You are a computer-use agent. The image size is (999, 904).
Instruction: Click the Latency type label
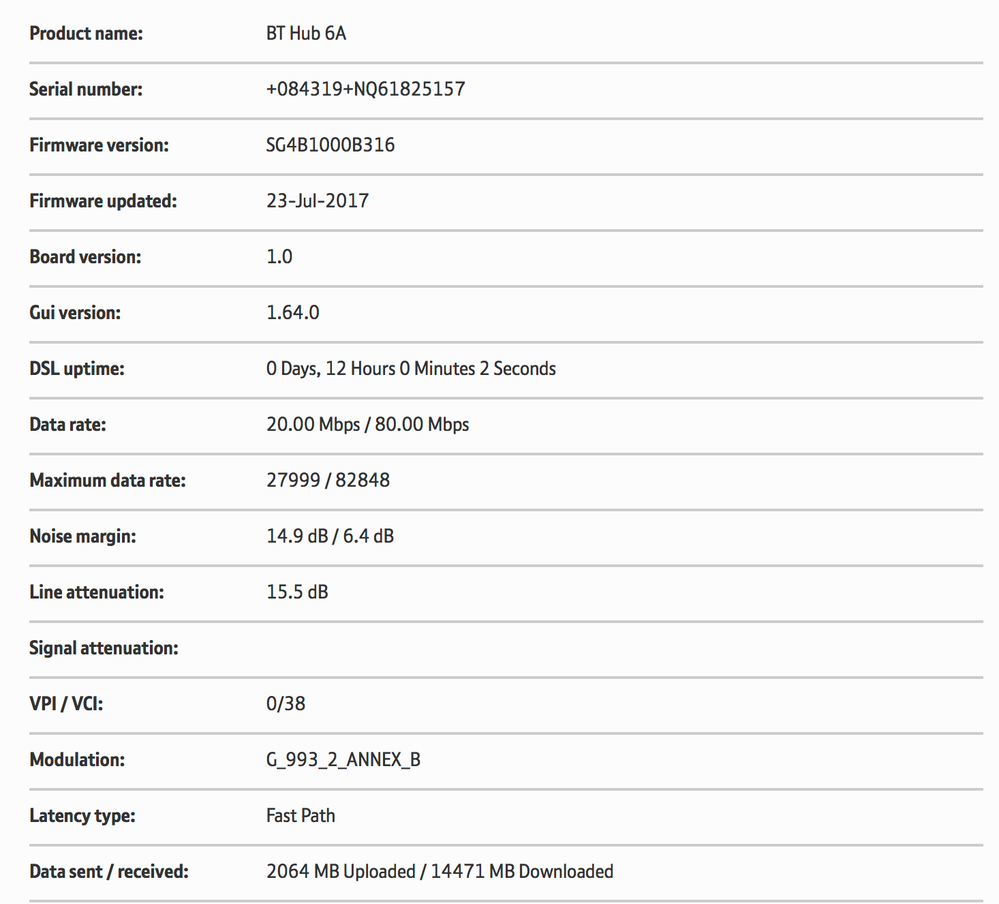82,816
